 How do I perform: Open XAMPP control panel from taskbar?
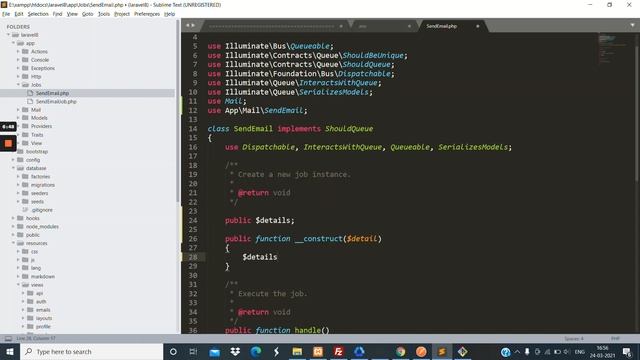pyautogui.click(x=318, y=351)
